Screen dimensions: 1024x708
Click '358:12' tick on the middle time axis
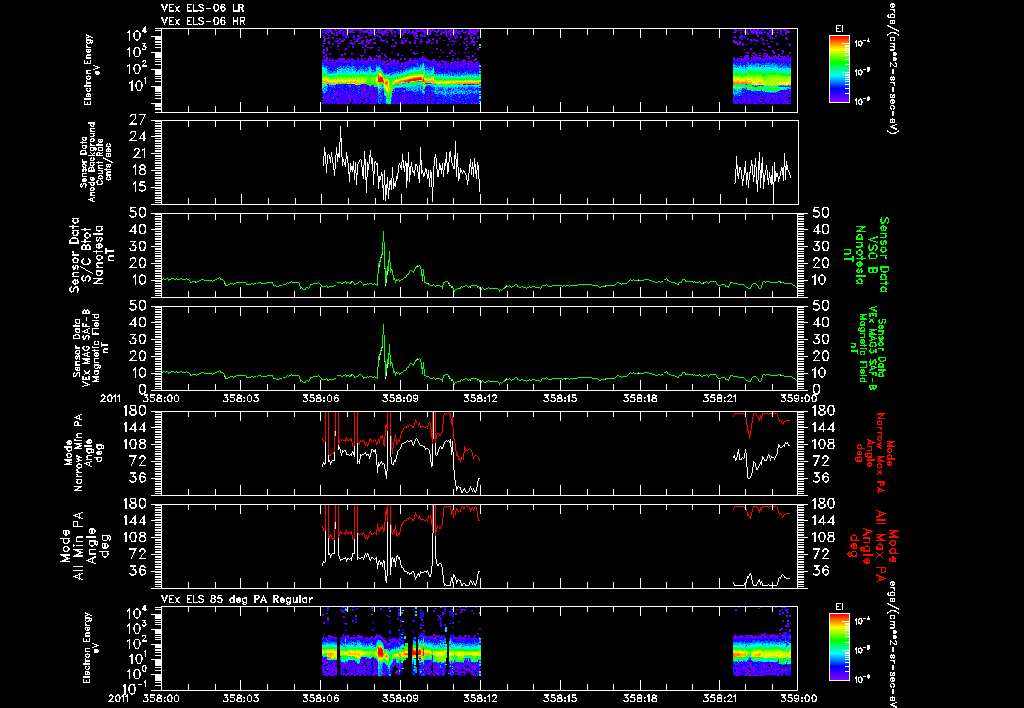point(480,398)
